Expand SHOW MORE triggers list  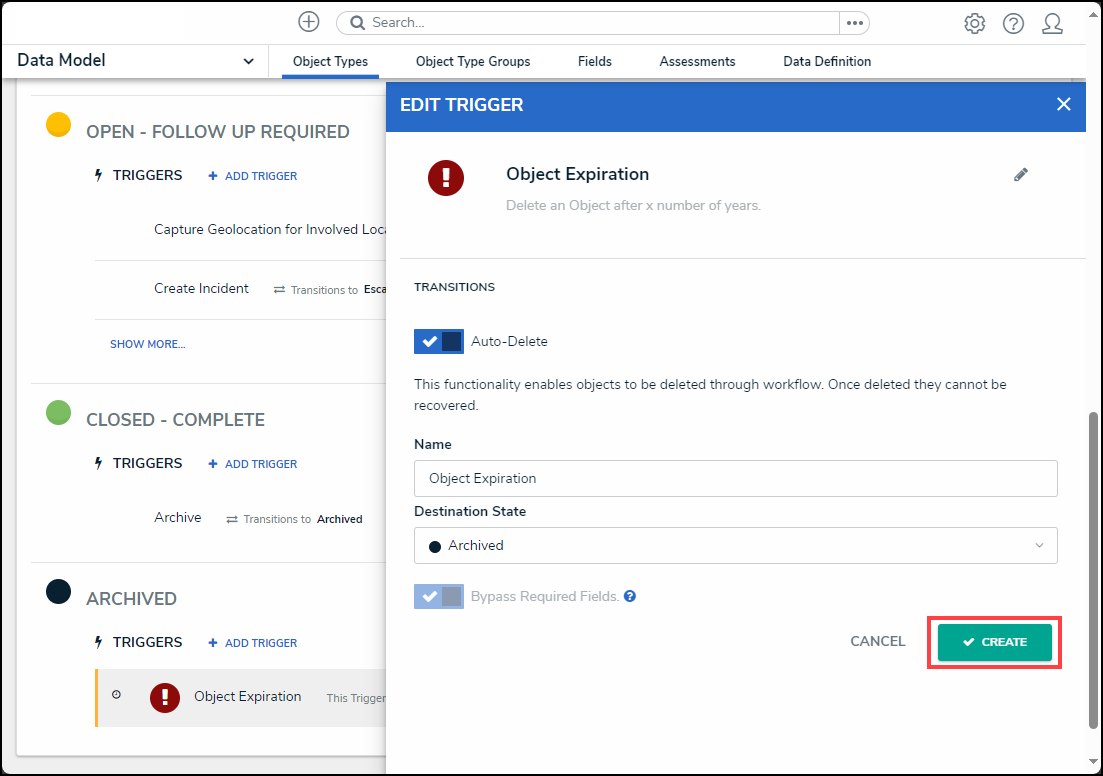(x=147, y=344)
